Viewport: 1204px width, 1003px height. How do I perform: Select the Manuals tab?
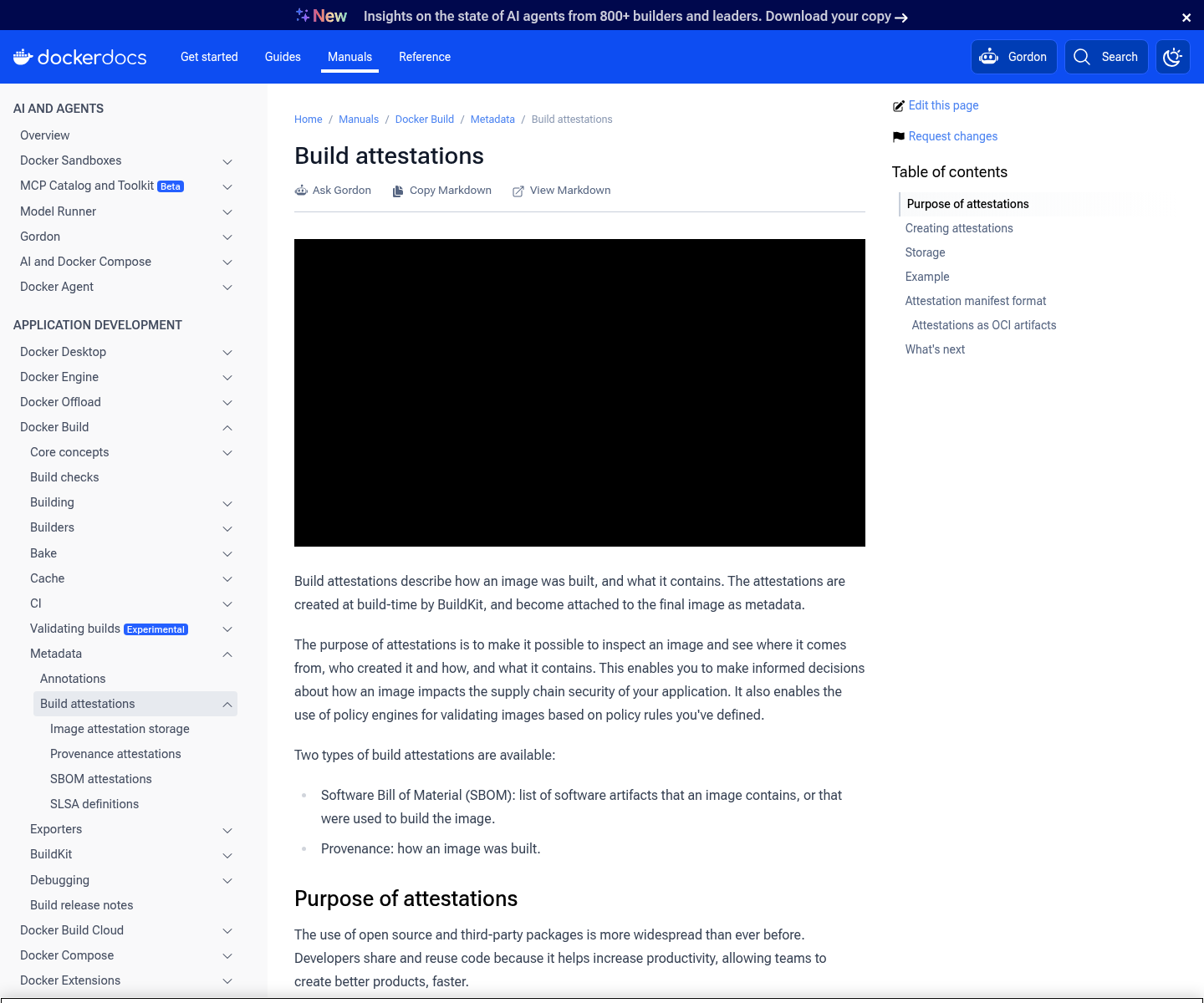click(349, 57)
